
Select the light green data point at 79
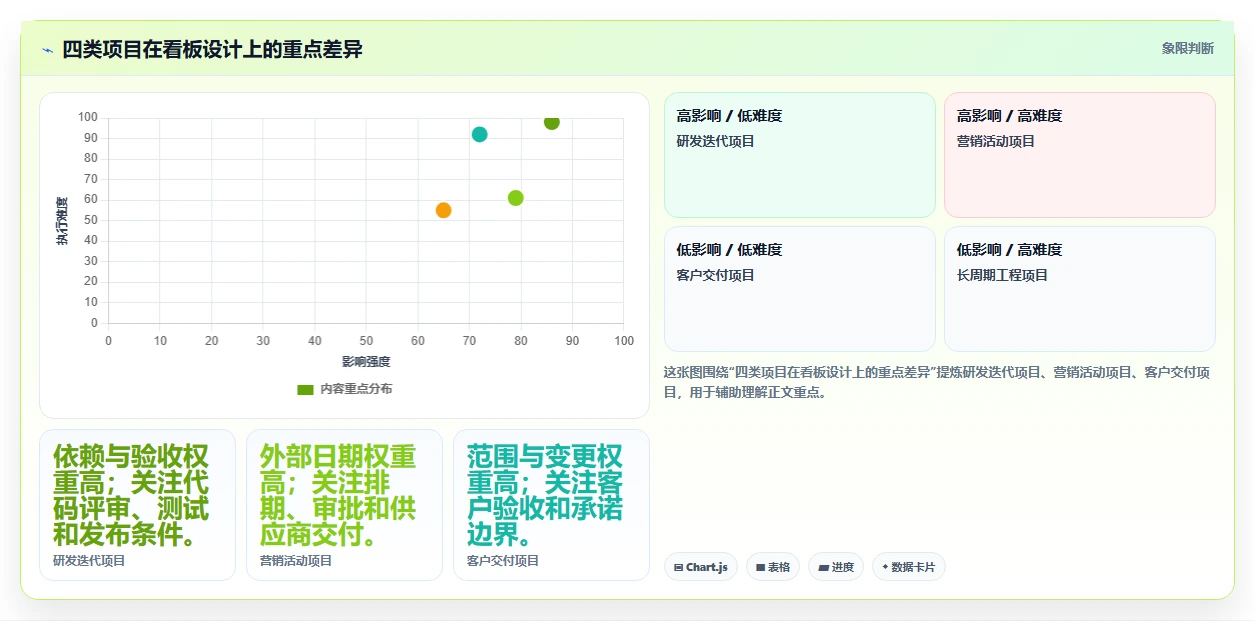(x=516, y=198)
